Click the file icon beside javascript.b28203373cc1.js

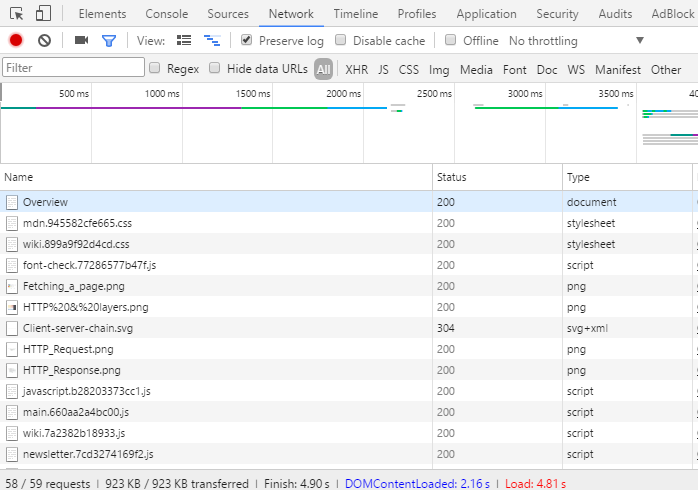(x=12, y=391)
